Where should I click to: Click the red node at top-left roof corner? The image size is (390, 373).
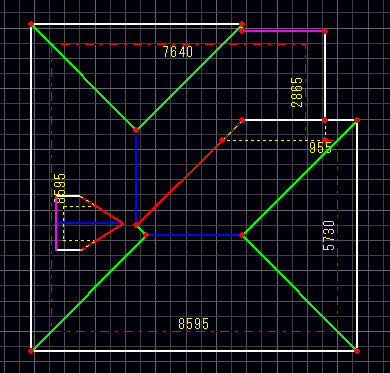click(x=31, y=24)
